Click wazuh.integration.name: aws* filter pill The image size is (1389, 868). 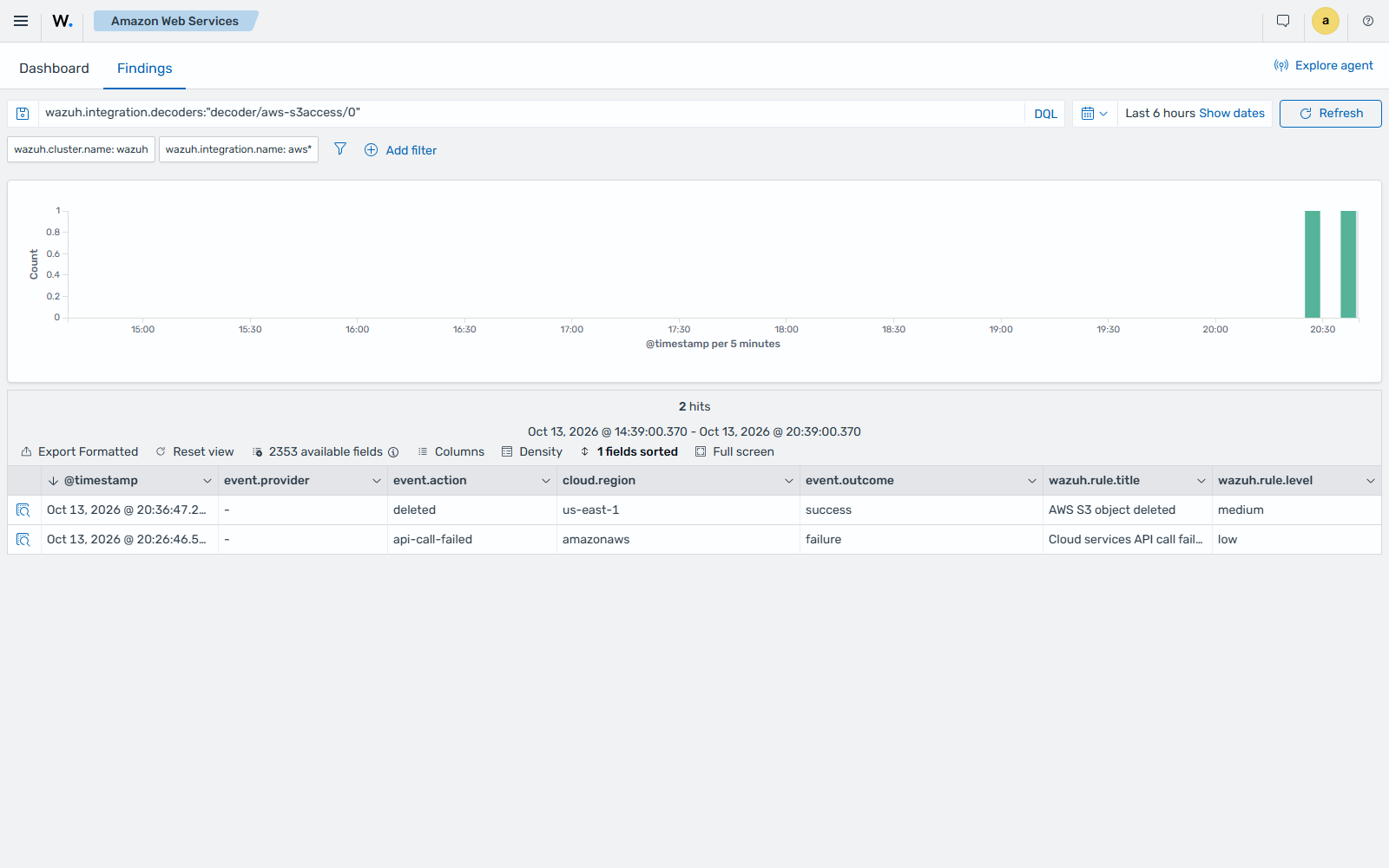(239, 149)
